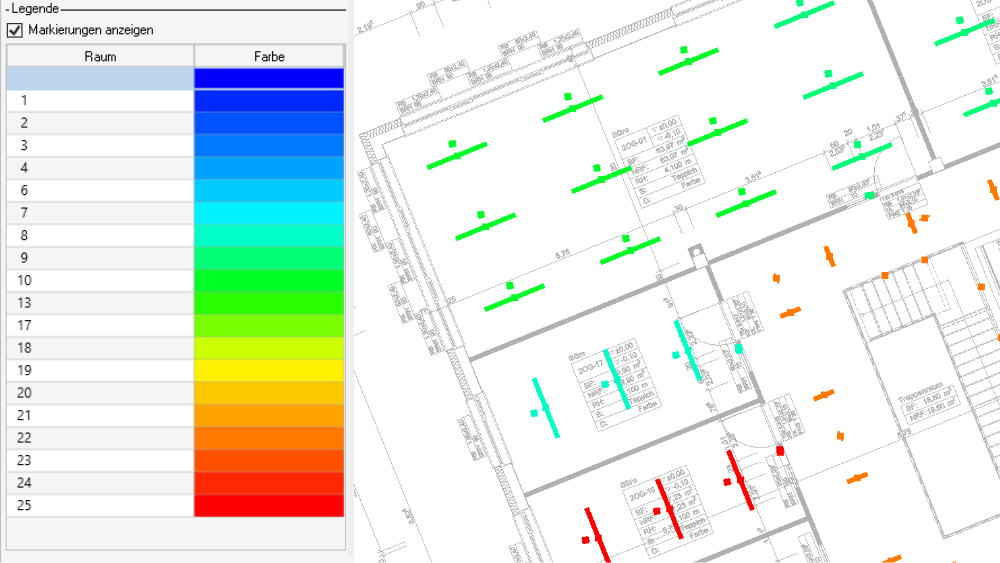Select the highlighted blank first legend row
The image size is (1000, 563).
[100, 78]
